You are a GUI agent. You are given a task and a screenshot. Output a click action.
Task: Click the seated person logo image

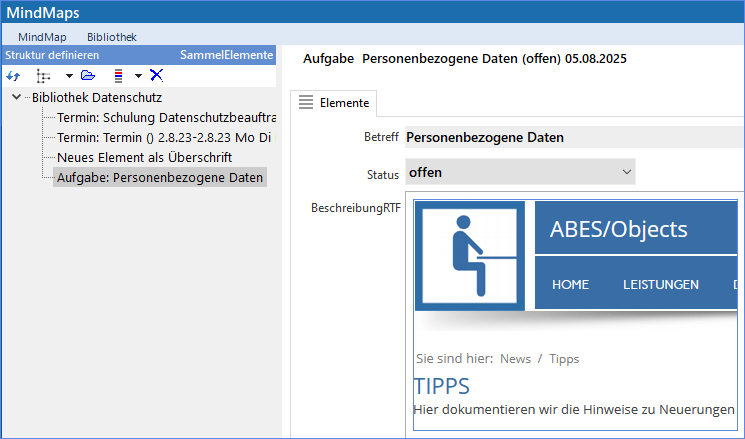click(x=469, y=255)
